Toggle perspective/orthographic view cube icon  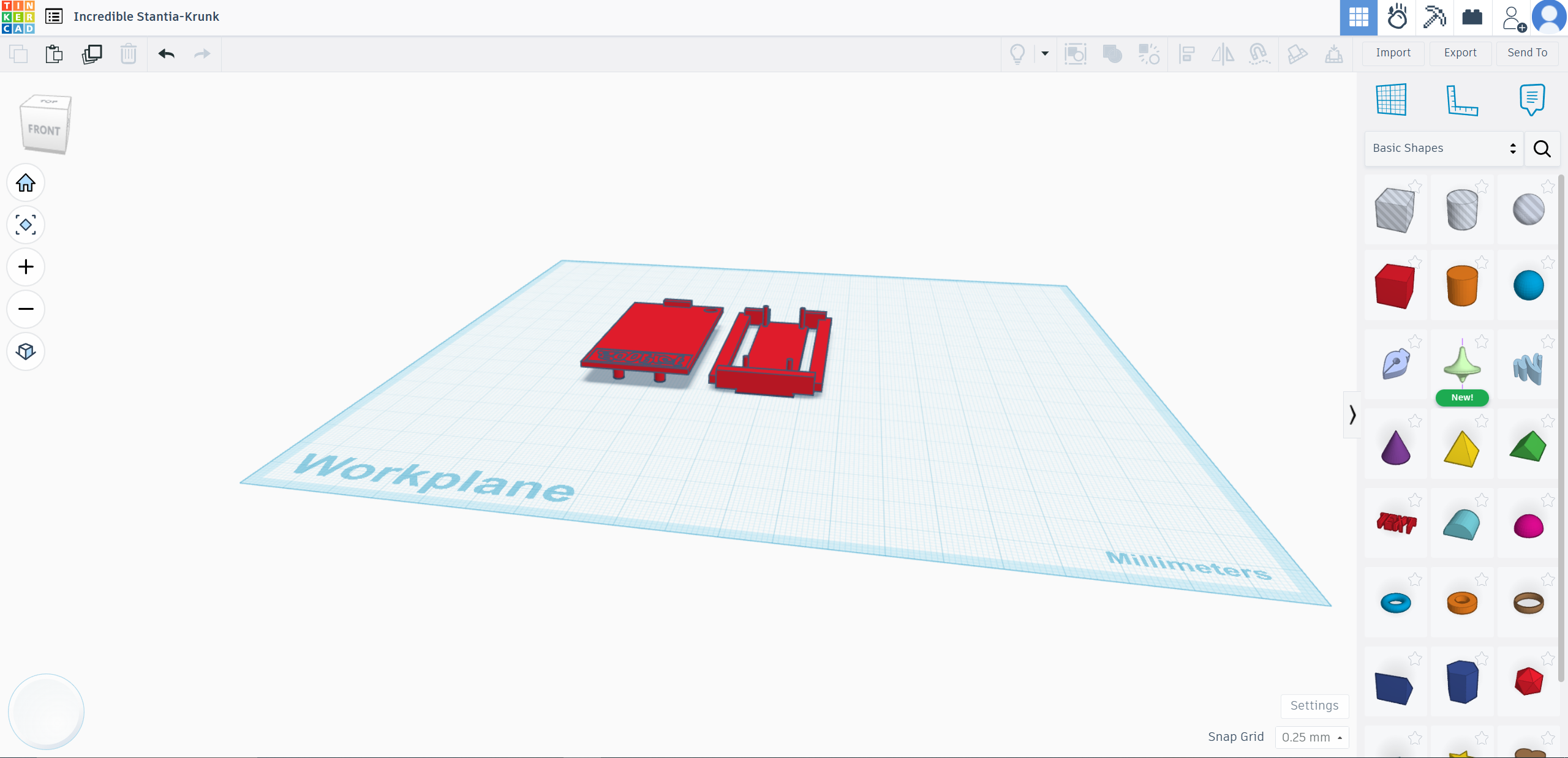(x=26, y=351)
